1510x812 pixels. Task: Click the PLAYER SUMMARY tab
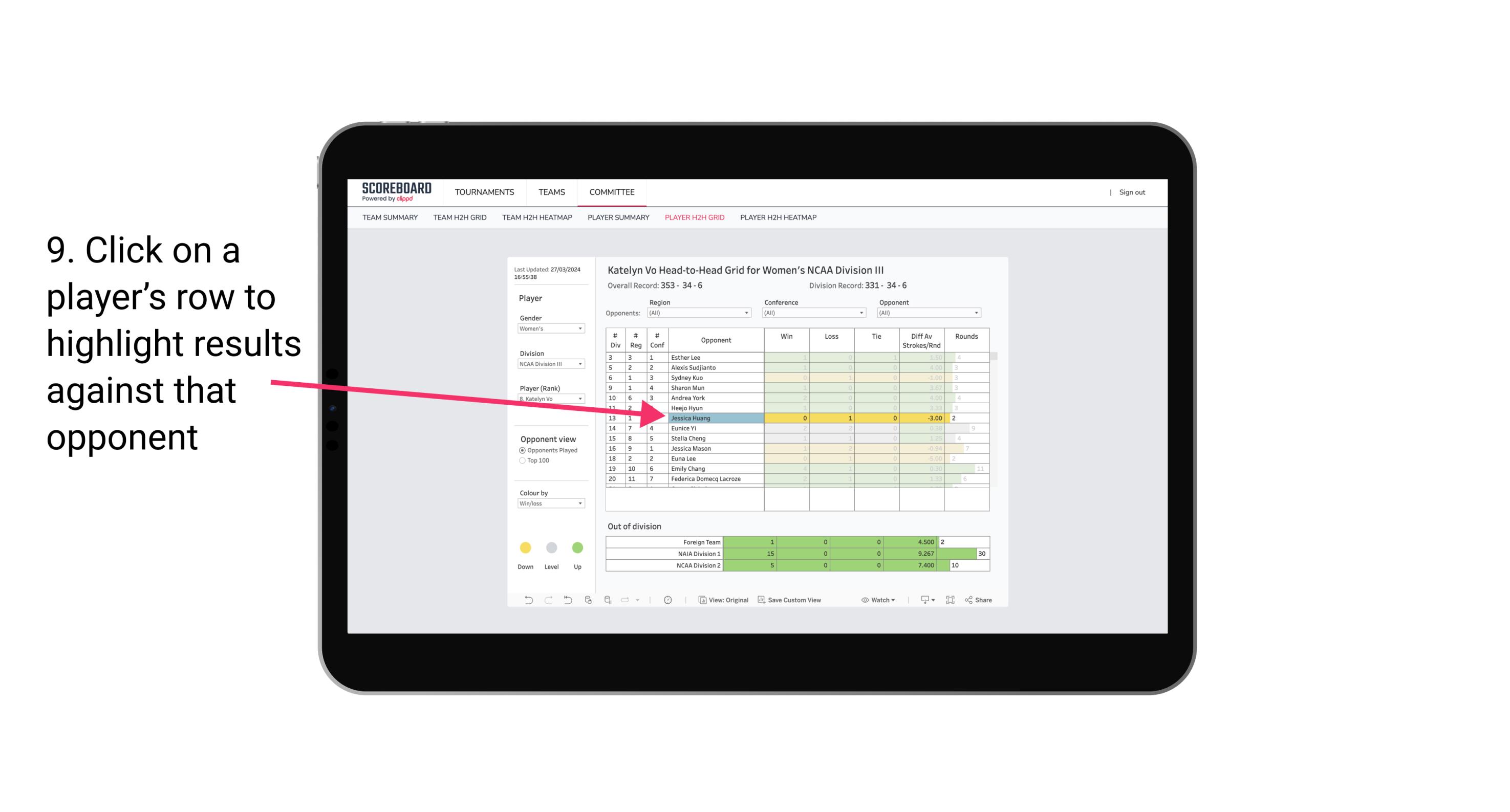coord(617,218)
